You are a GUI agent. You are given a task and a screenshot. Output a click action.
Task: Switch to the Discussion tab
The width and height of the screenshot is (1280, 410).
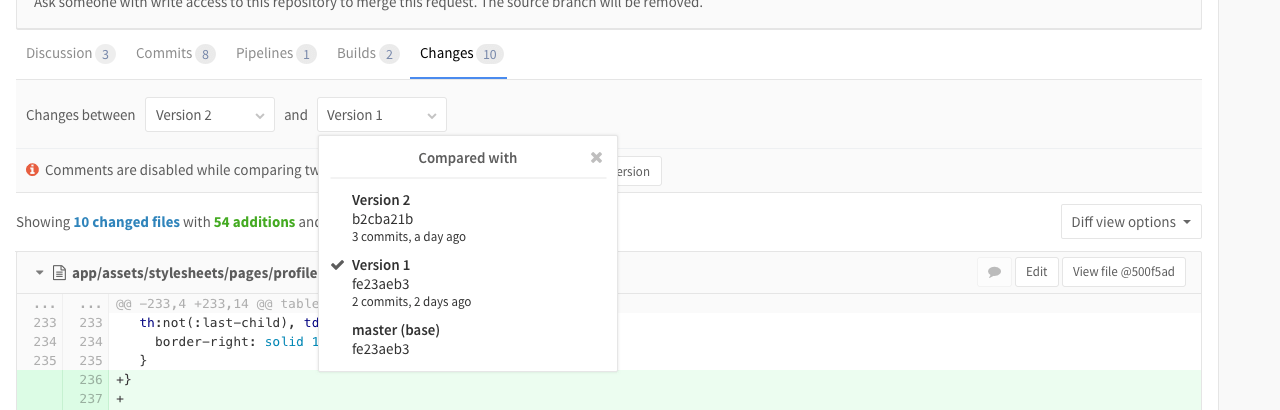(x=70, y=54)
